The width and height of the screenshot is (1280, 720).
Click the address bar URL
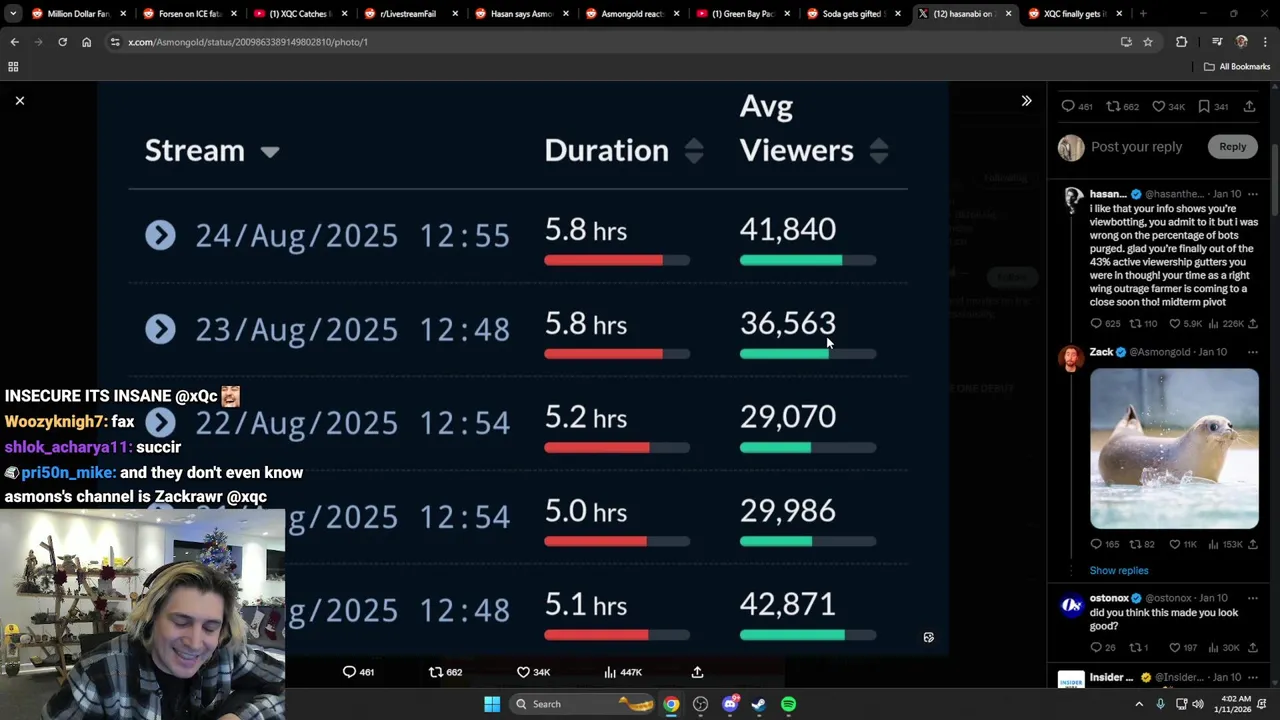(248, 42)
